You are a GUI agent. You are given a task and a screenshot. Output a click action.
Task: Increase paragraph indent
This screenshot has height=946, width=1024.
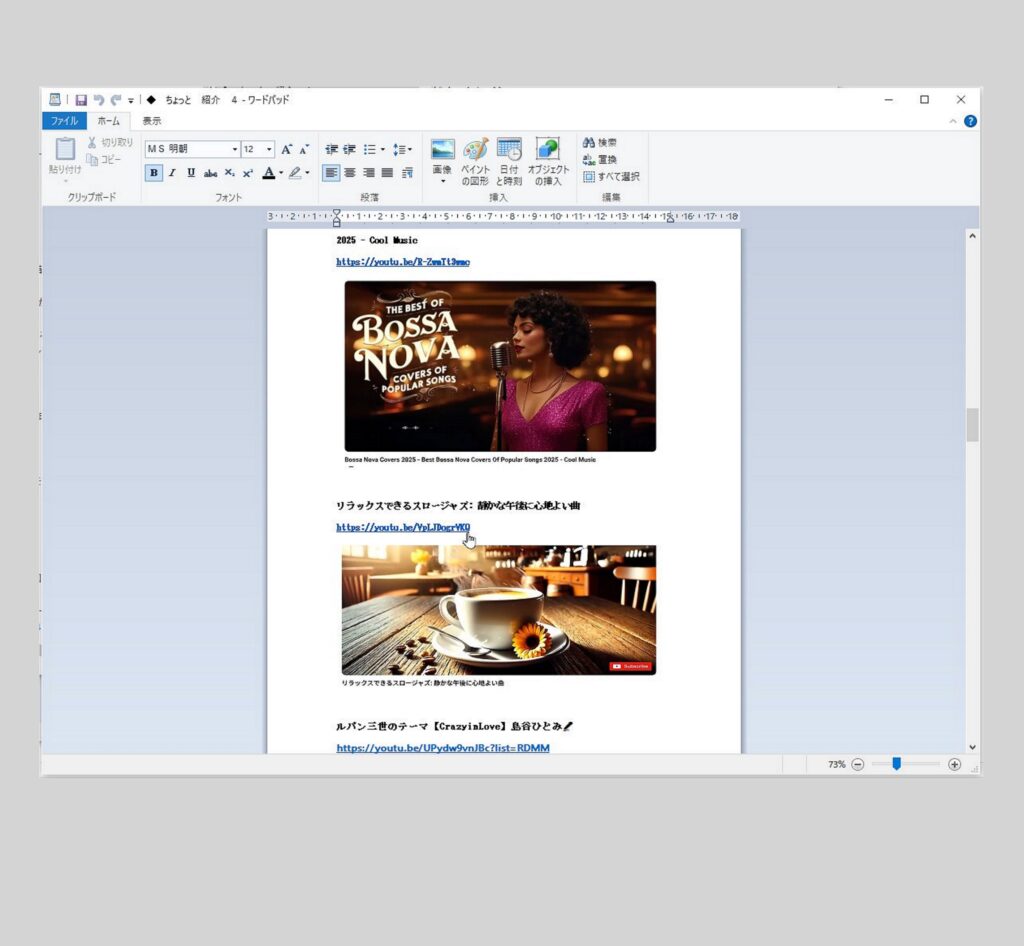(350, 150)
